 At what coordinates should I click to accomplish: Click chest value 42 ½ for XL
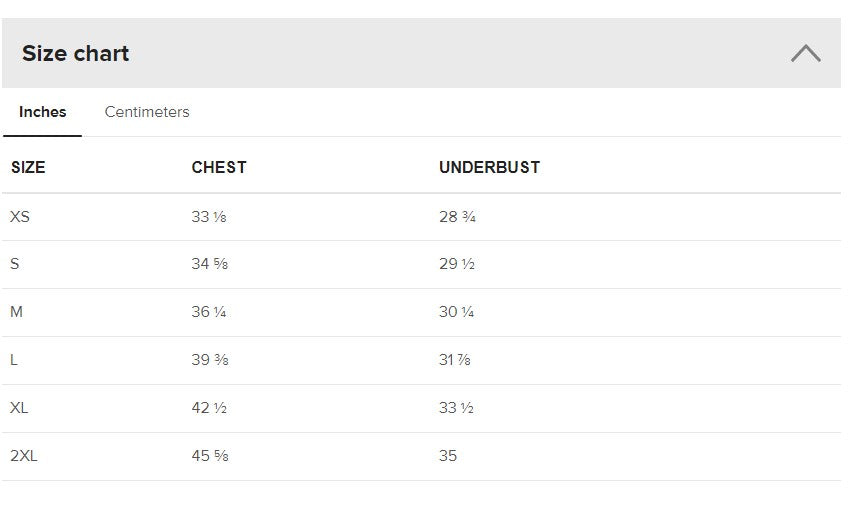click(x=209, y=408)
